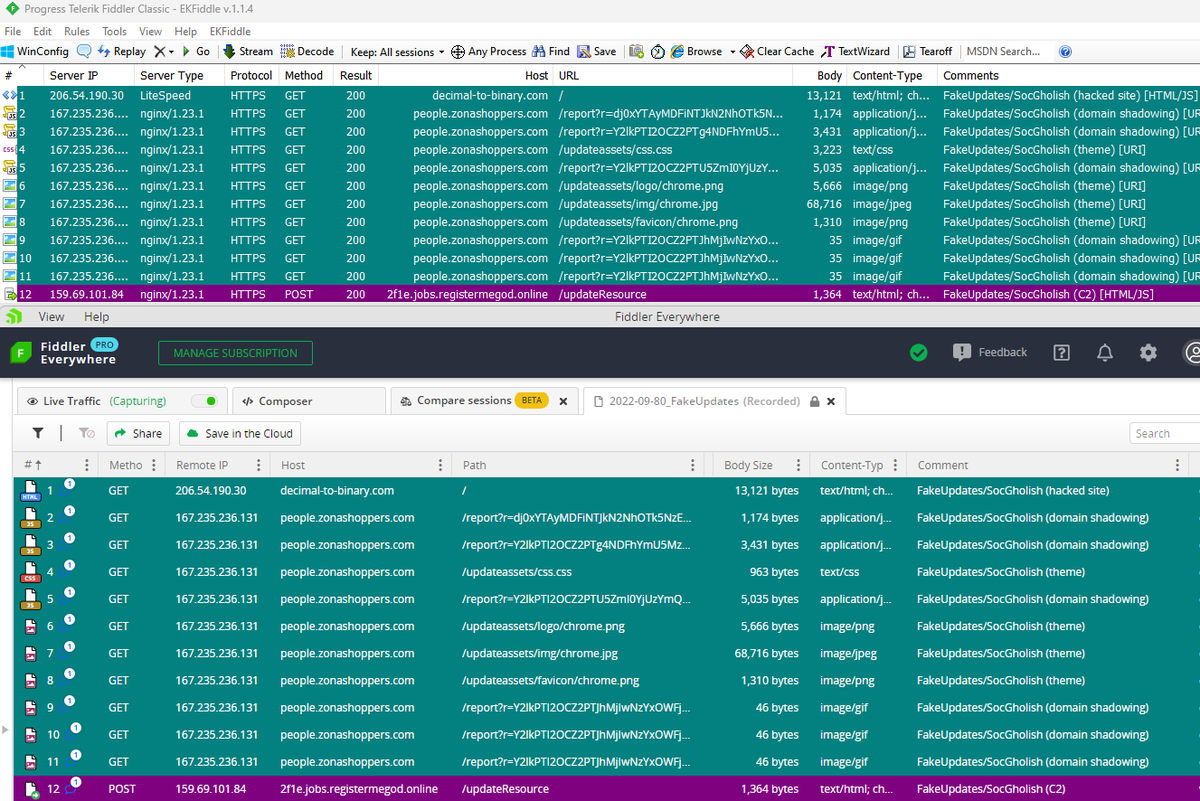The width and height of the screenshot is (1200, 801).
Task: Click Save in Fiddler Classic toolbar
Action: pos(596,51)
